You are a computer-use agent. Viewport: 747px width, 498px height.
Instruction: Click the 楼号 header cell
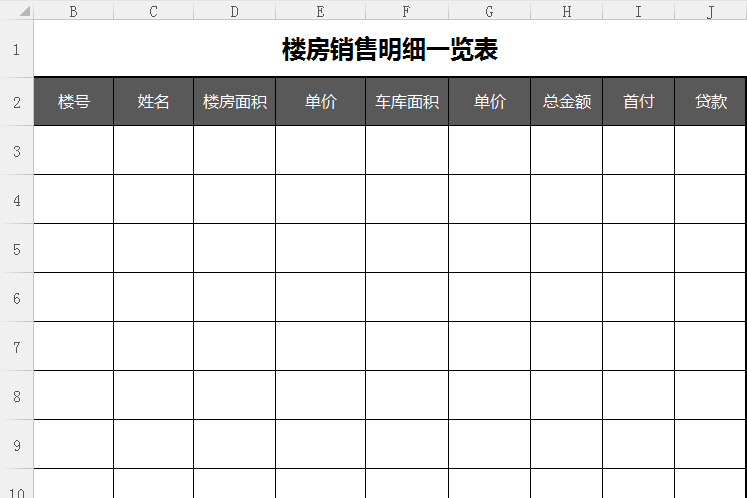[74, 102]
